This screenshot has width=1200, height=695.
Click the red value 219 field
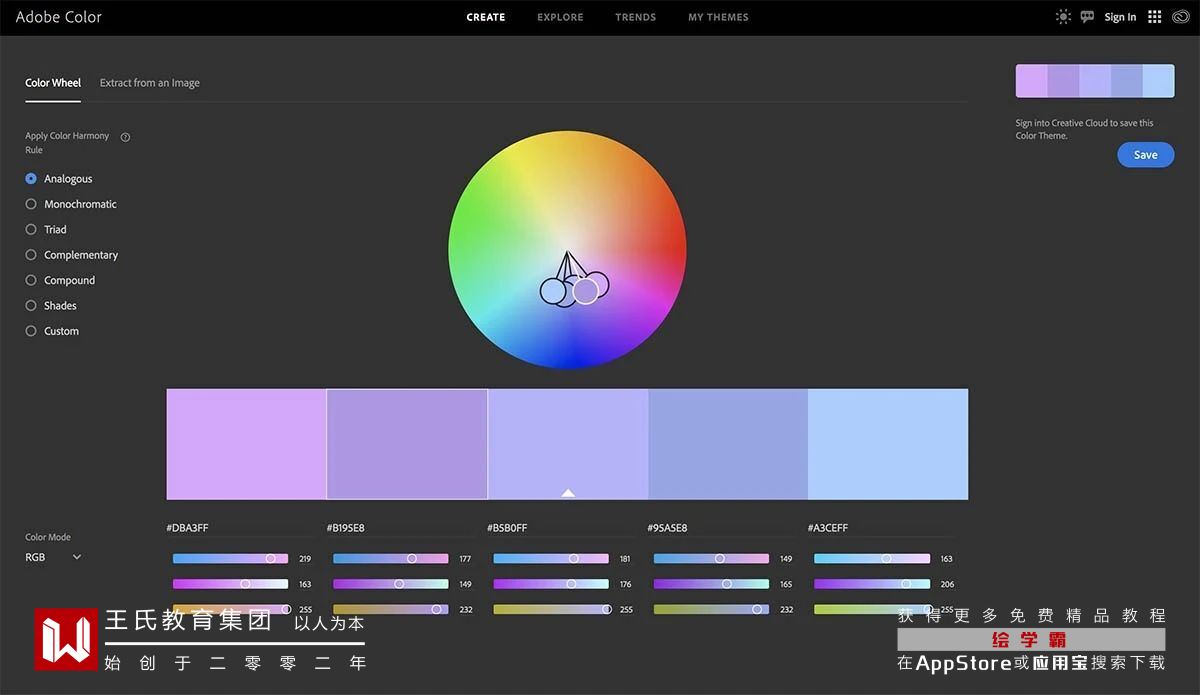305,559
